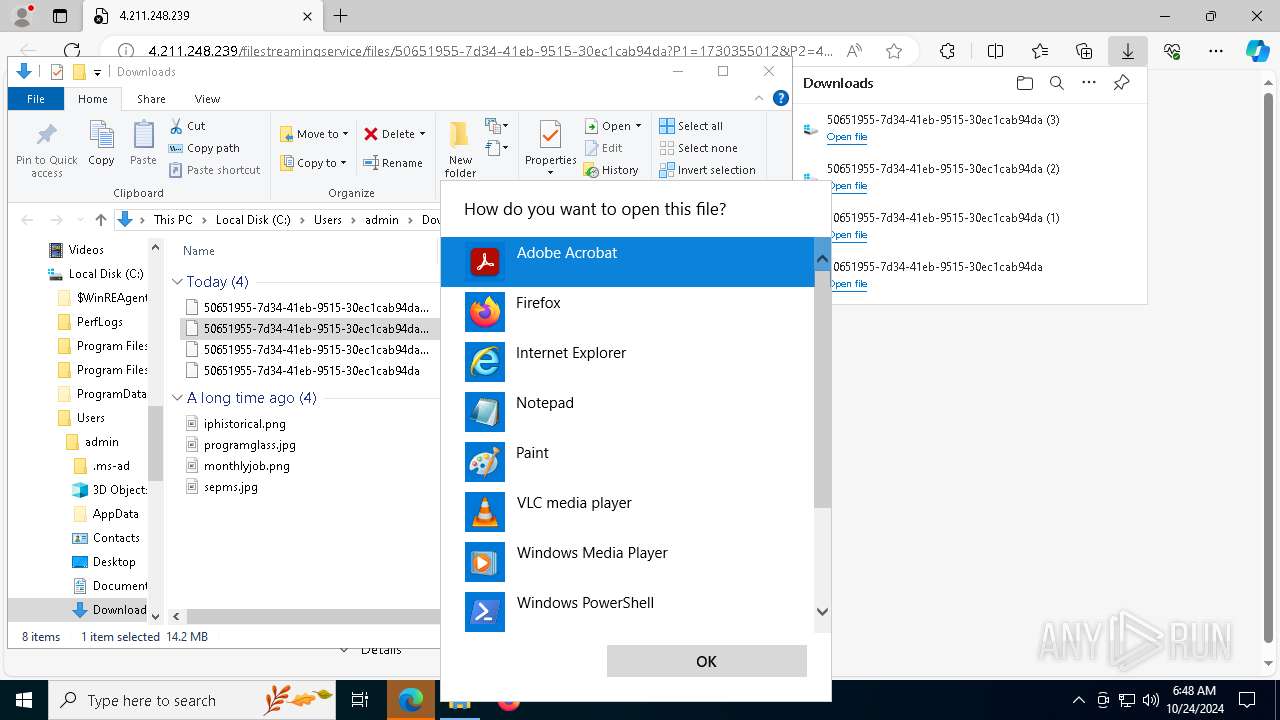Choose Notepad to open this file
The height and width of the screenshot is (720, 1280).
627,412
